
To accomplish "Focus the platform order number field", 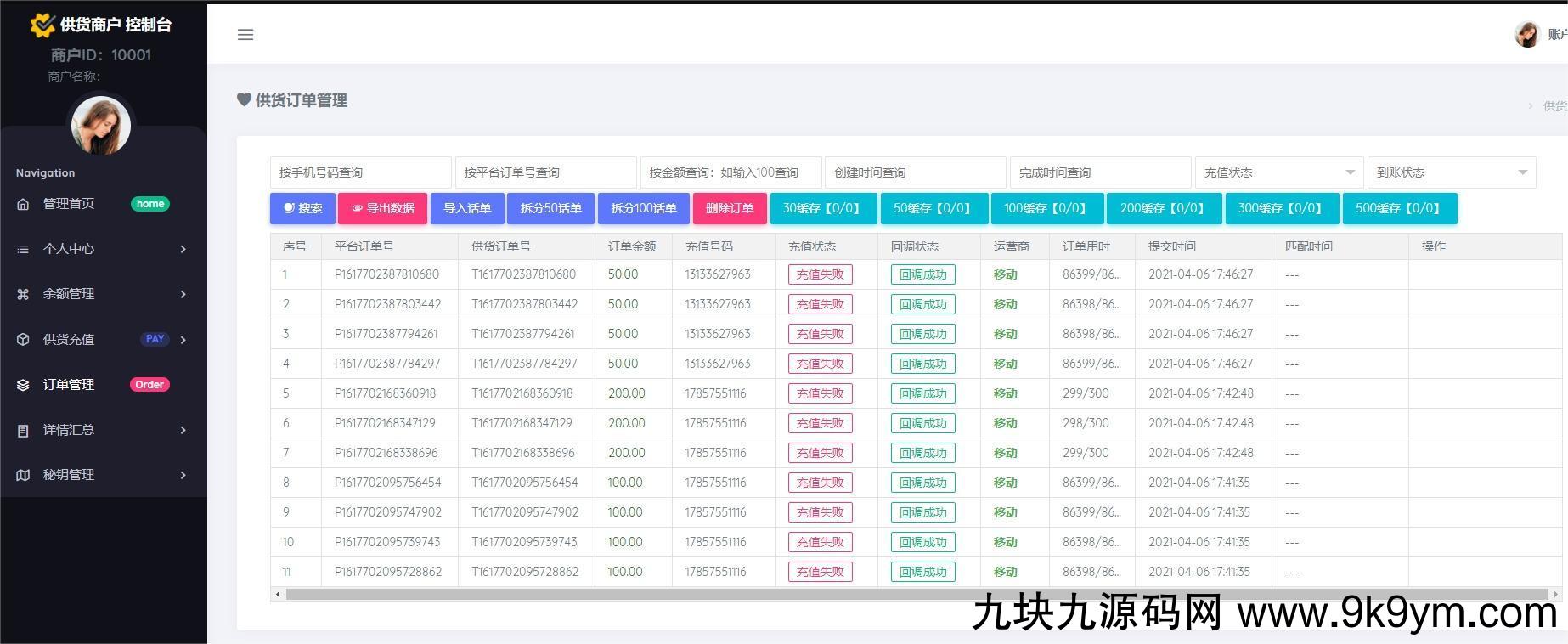I will click(545, 172).
